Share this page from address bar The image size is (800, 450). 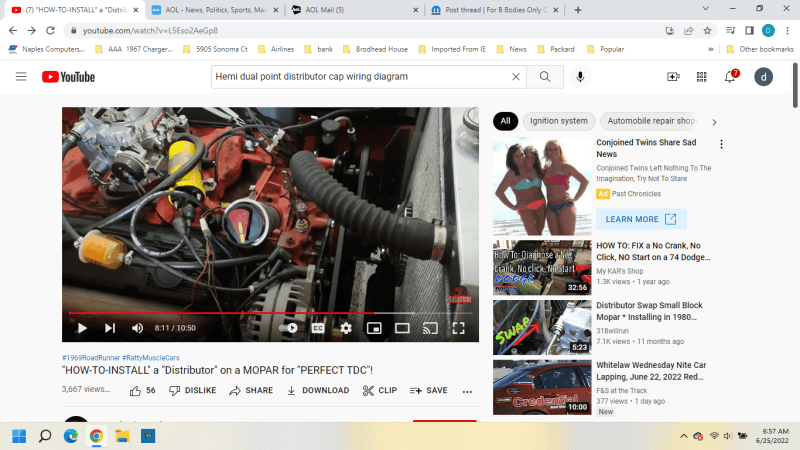pos(688,31)
